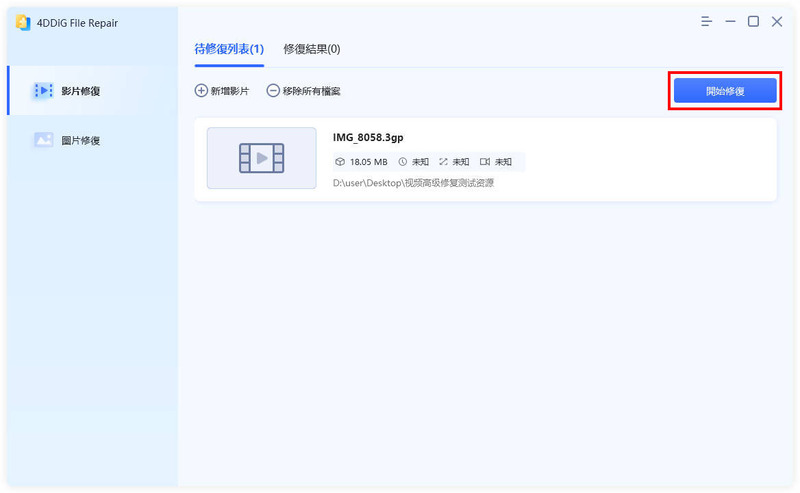Screen dimensions: 800x493
Task: Click the 18.05 MB file size value
Action: tap(368, 162)
